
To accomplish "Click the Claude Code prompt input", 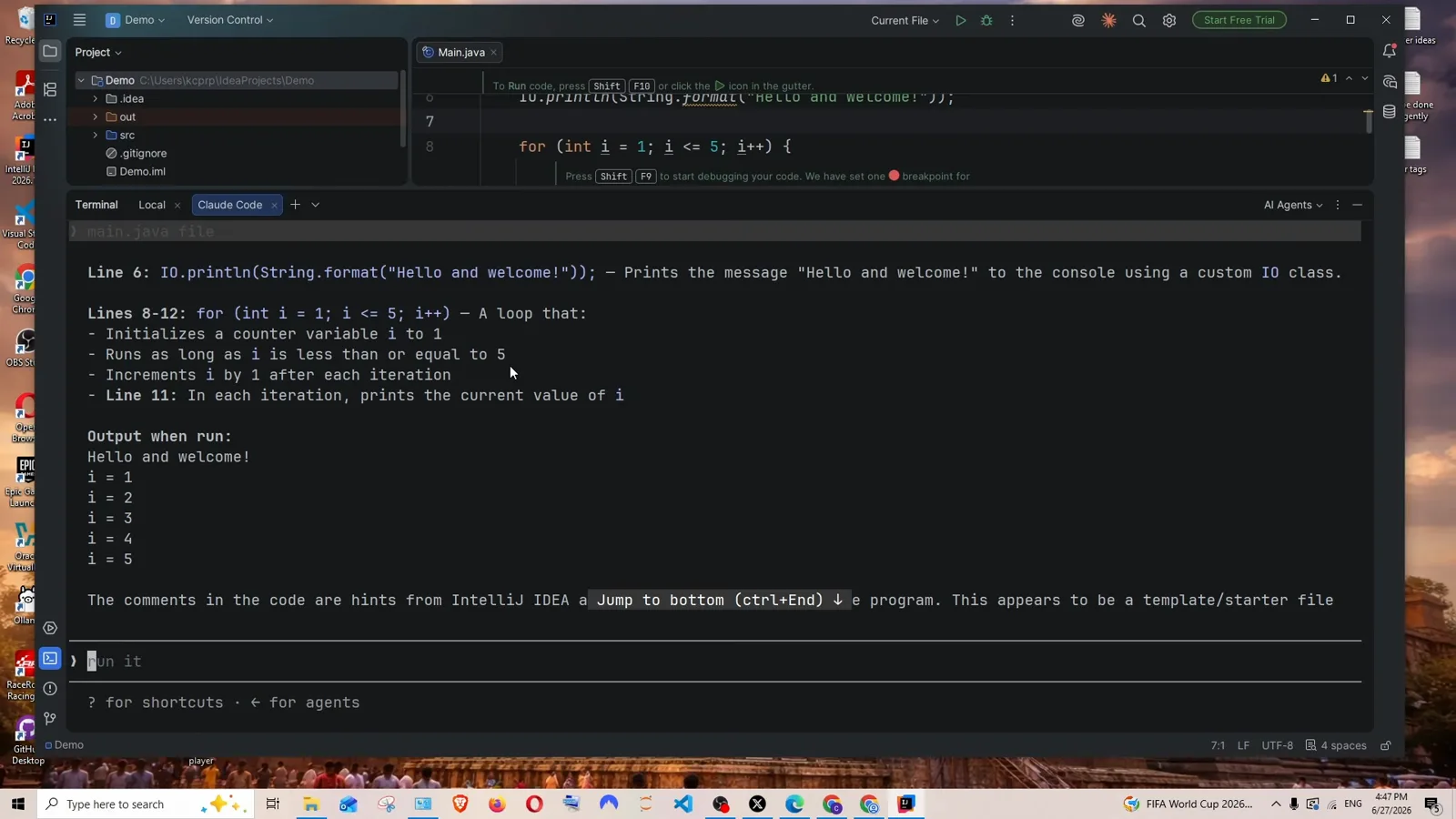I will tap(714, 662).
